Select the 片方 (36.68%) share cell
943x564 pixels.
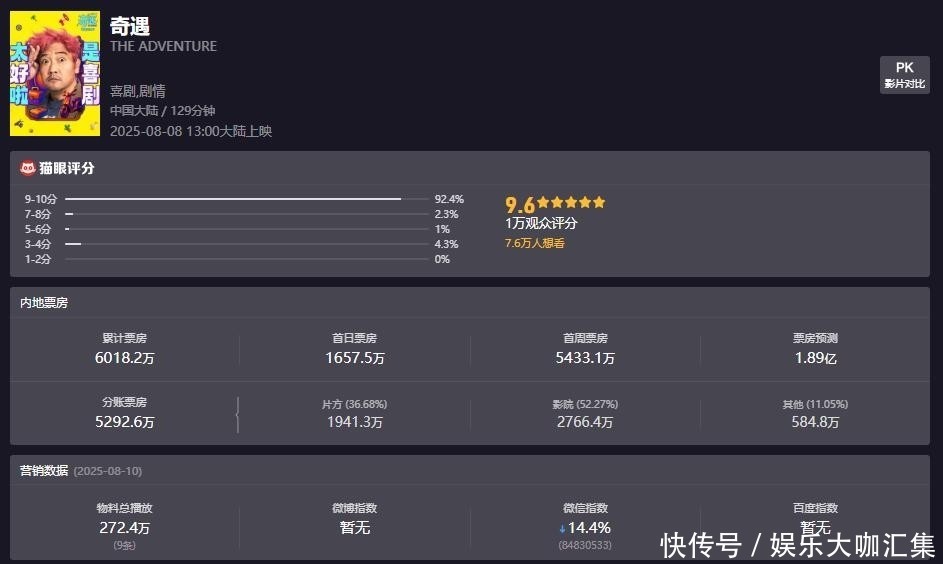coord(355,414)
